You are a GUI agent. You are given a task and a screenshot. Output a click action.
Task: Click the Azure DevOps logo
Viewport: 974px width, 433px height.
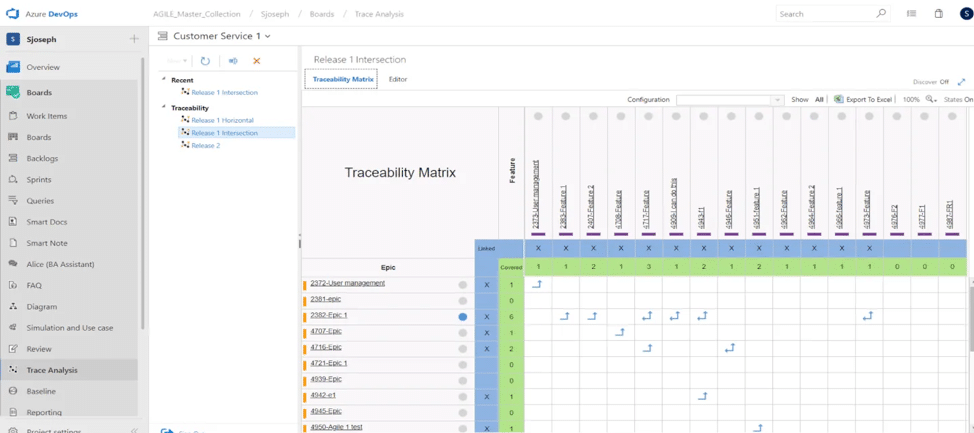pyautogui.click(x=14, y=14)
